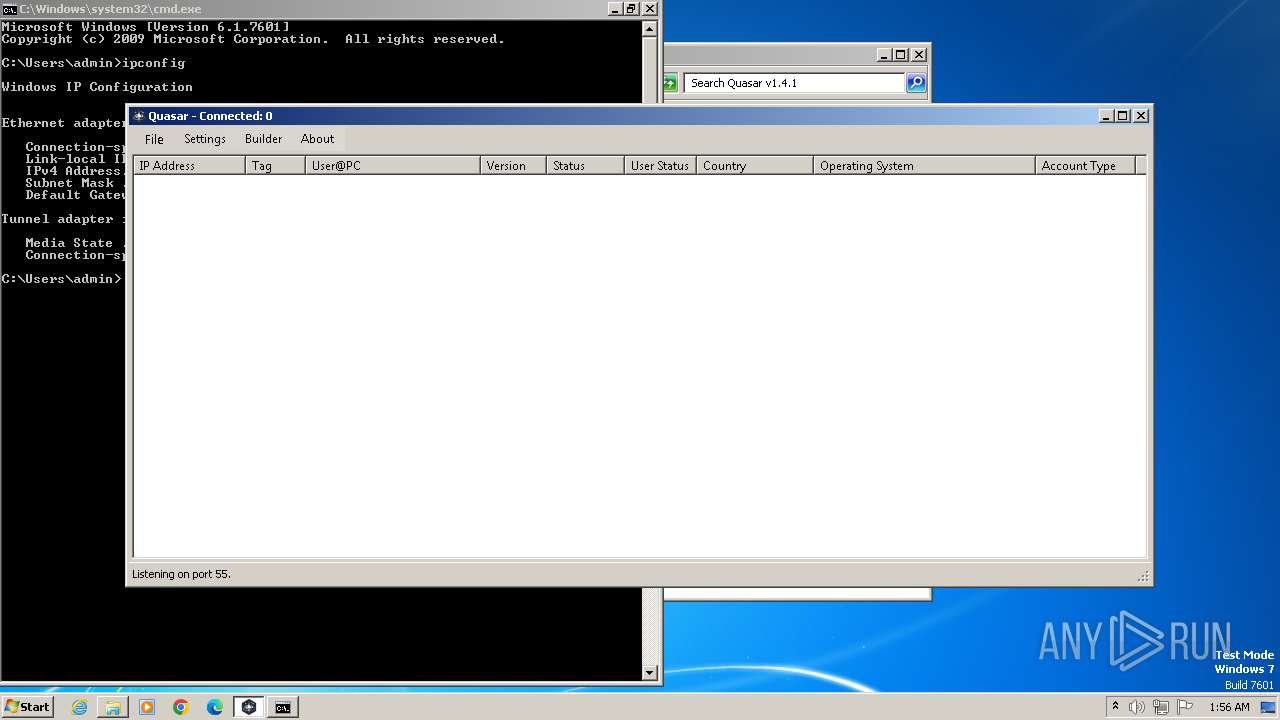Open the Builder menu in Quasar
The image size is (1280, 720).
[x=263, y=139]
